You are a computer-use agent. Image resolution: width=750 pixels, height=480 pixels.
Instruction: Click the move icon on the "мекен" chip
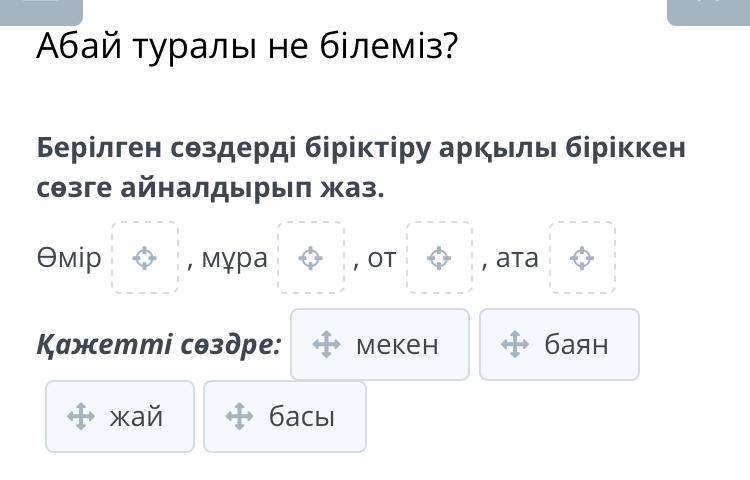327,345
